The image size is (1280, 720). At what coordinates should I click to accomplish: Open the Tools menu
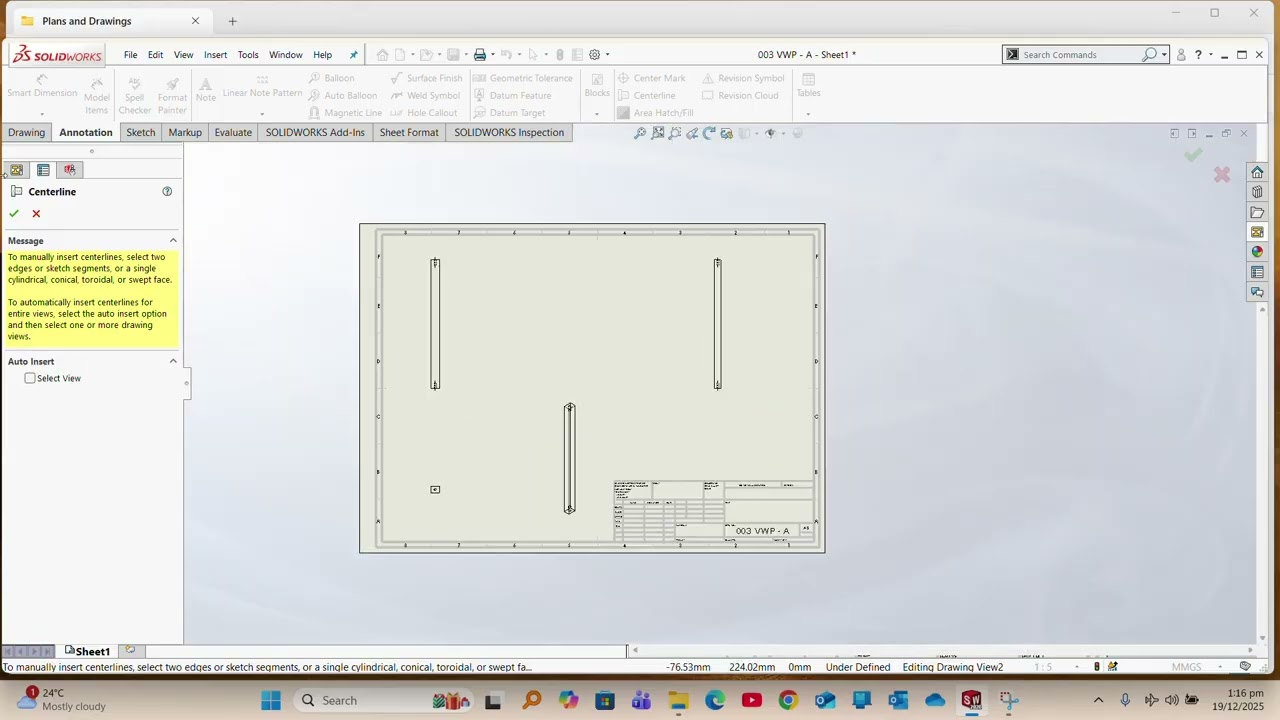pos(248,55)
